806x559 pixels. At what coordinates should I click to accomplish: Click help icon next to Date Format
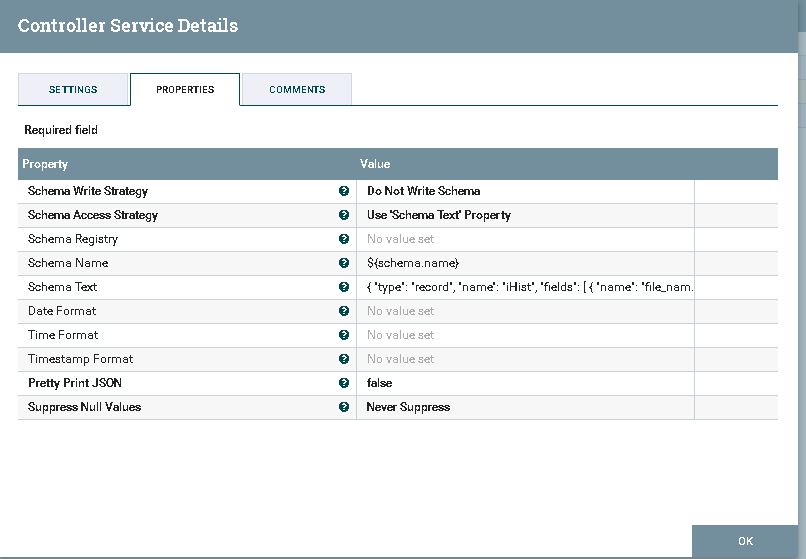coord(344,311)
